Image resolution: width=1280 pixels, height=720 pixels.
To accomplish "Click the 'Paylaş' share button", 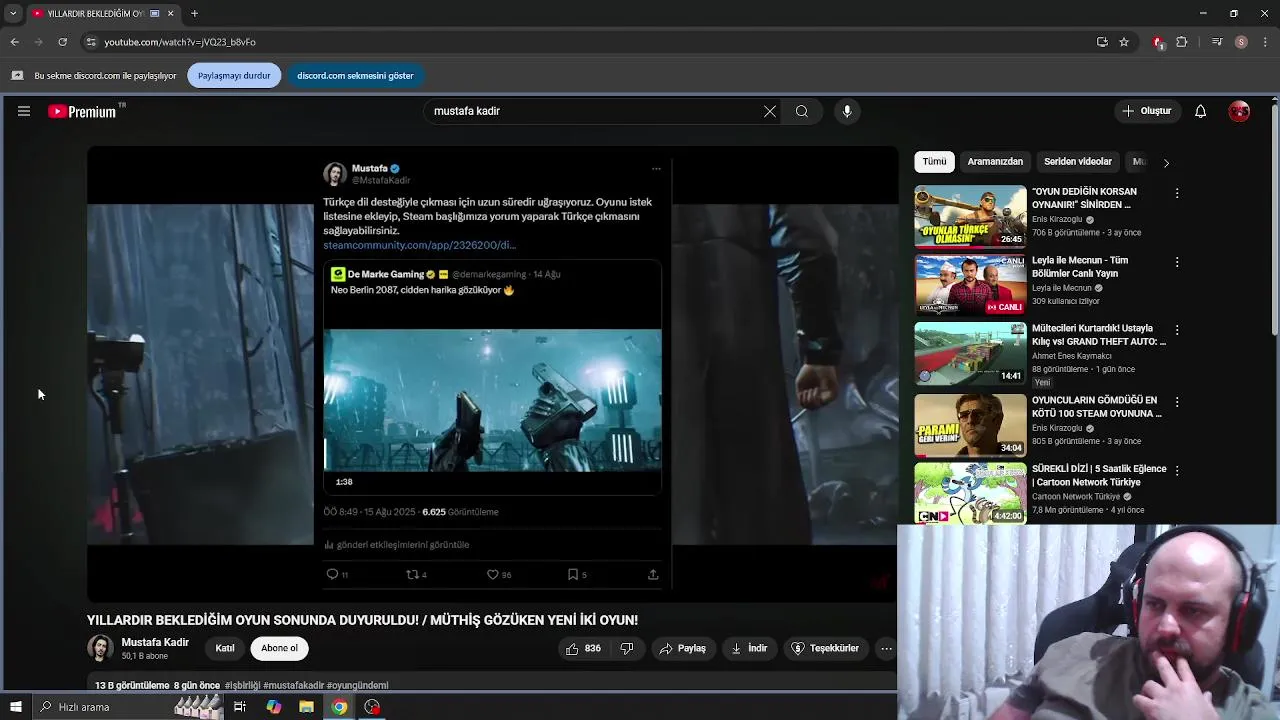I will point(683,648).
